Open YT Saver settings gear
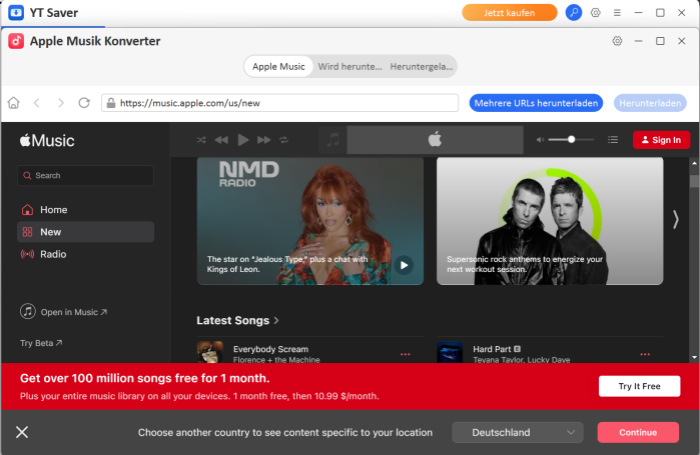This screenshot has width=700, height=455. point(596,13)
